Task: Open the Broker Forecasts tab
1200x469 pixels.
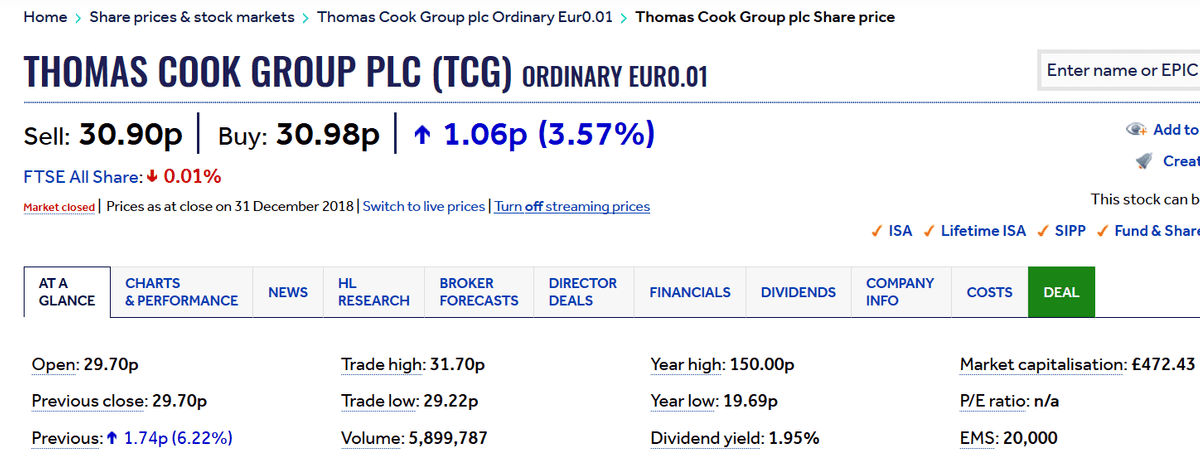Action: (x=479, y=292)
